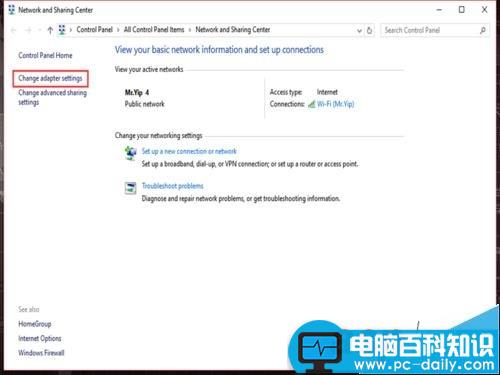Image resolution: width=500 pixels, height=375 pixels.
Task: Open Change adapter settings
Action: pos(50,78)
